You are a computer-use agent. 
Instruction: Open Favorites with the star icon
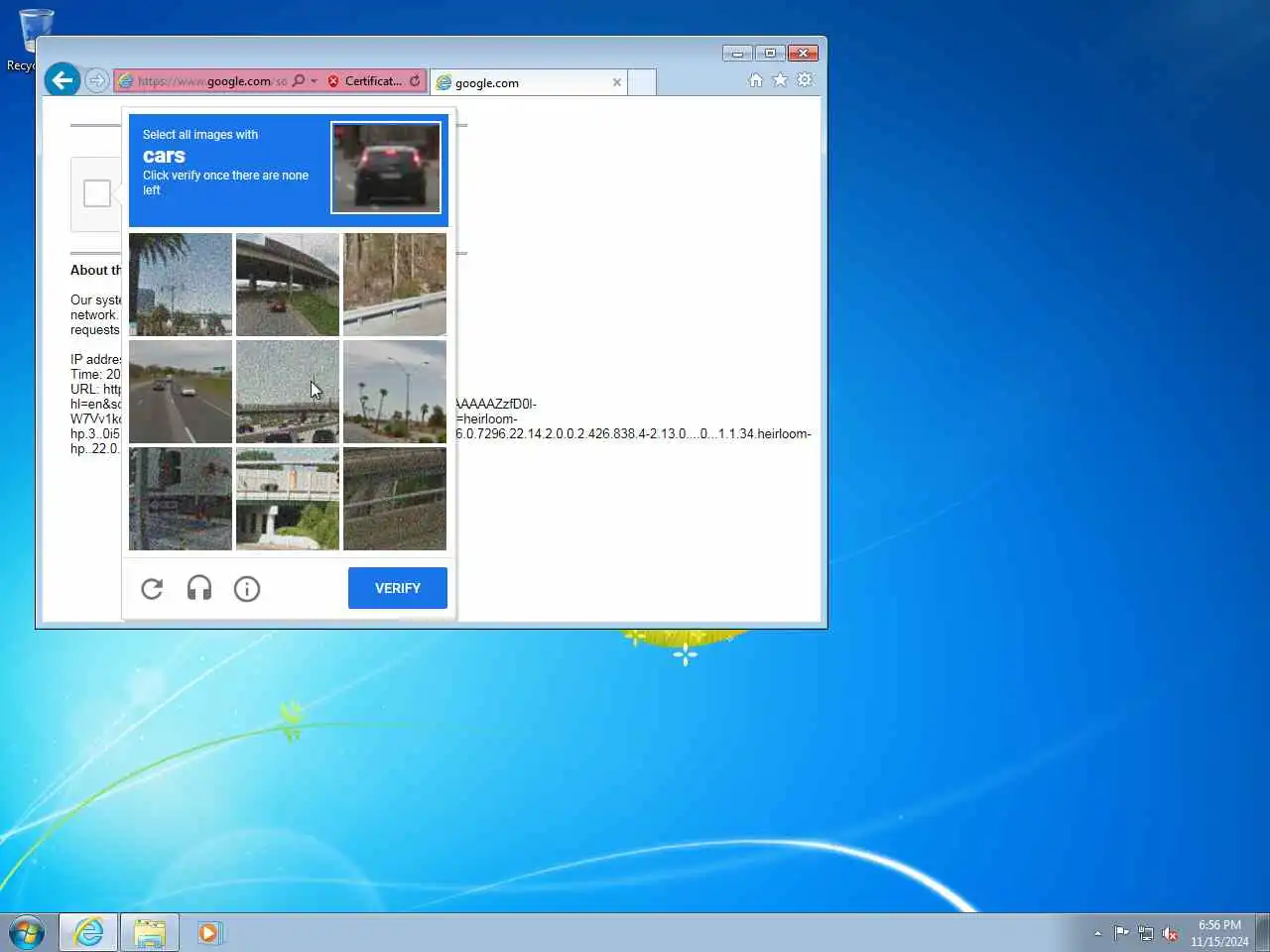point(780,80)
